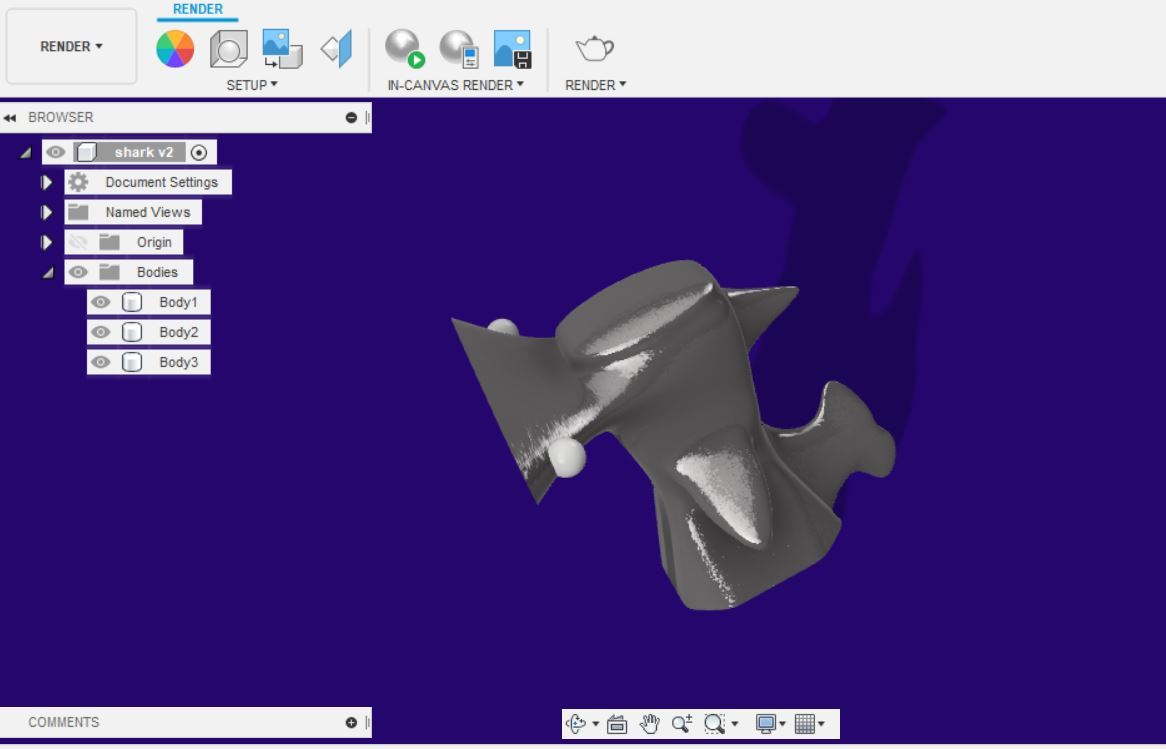The width and height of the screenshot is (1166, 749).
Task: Start In-Canvas Render with play sphere
Action: pos(405,49)
